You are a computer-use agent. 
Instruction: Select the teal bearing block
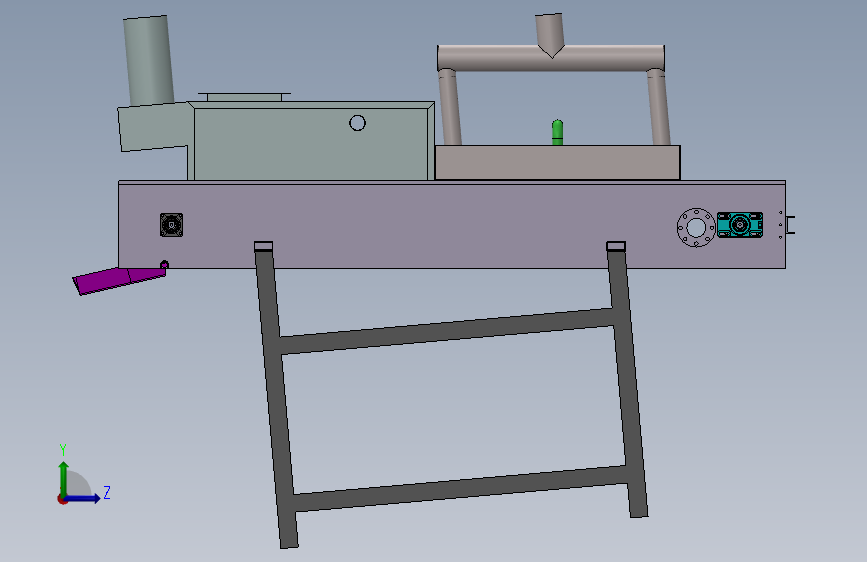[740, 225]
